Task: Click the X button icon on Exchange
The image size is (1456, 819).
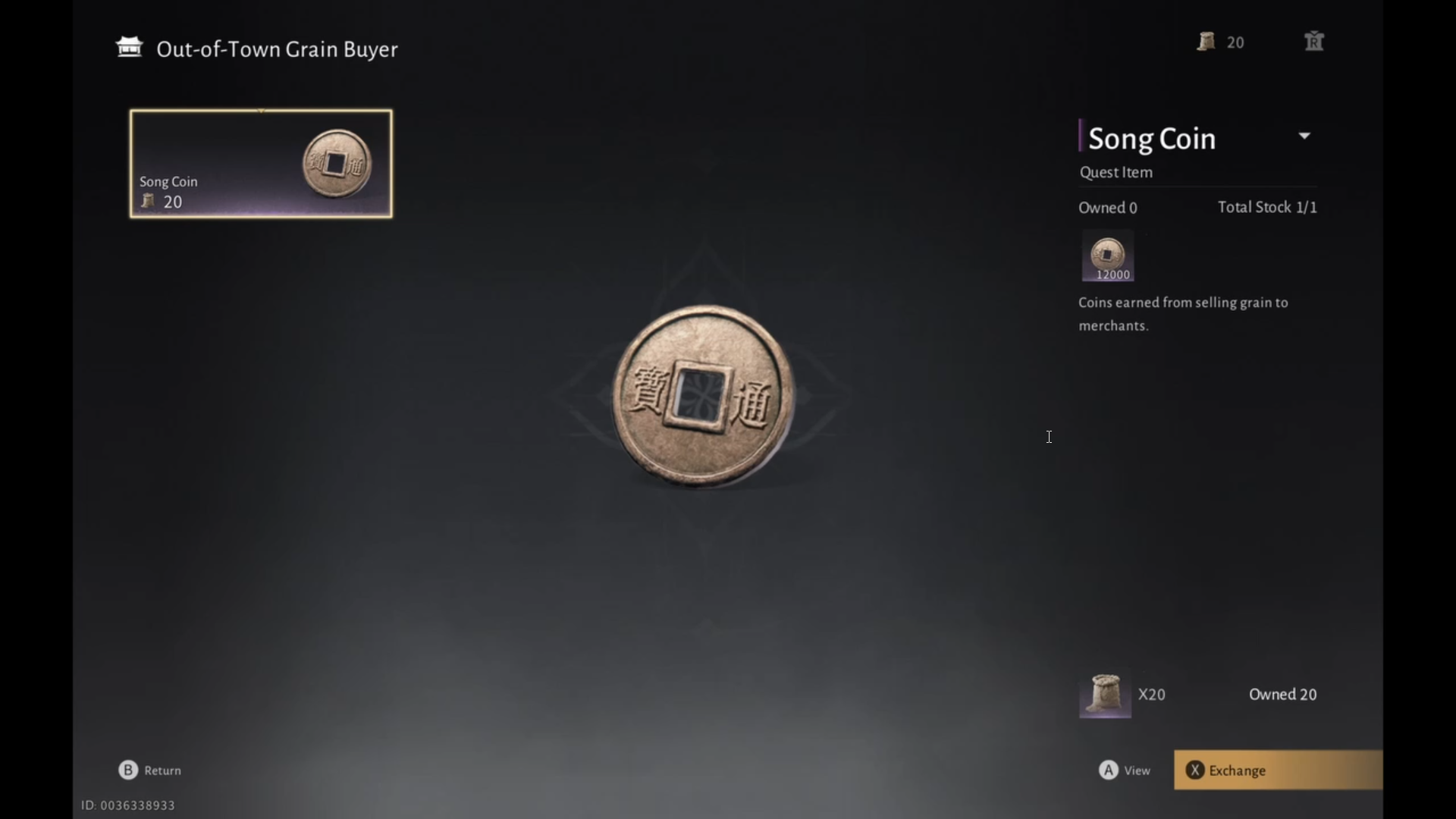Action: point(1195,770)
